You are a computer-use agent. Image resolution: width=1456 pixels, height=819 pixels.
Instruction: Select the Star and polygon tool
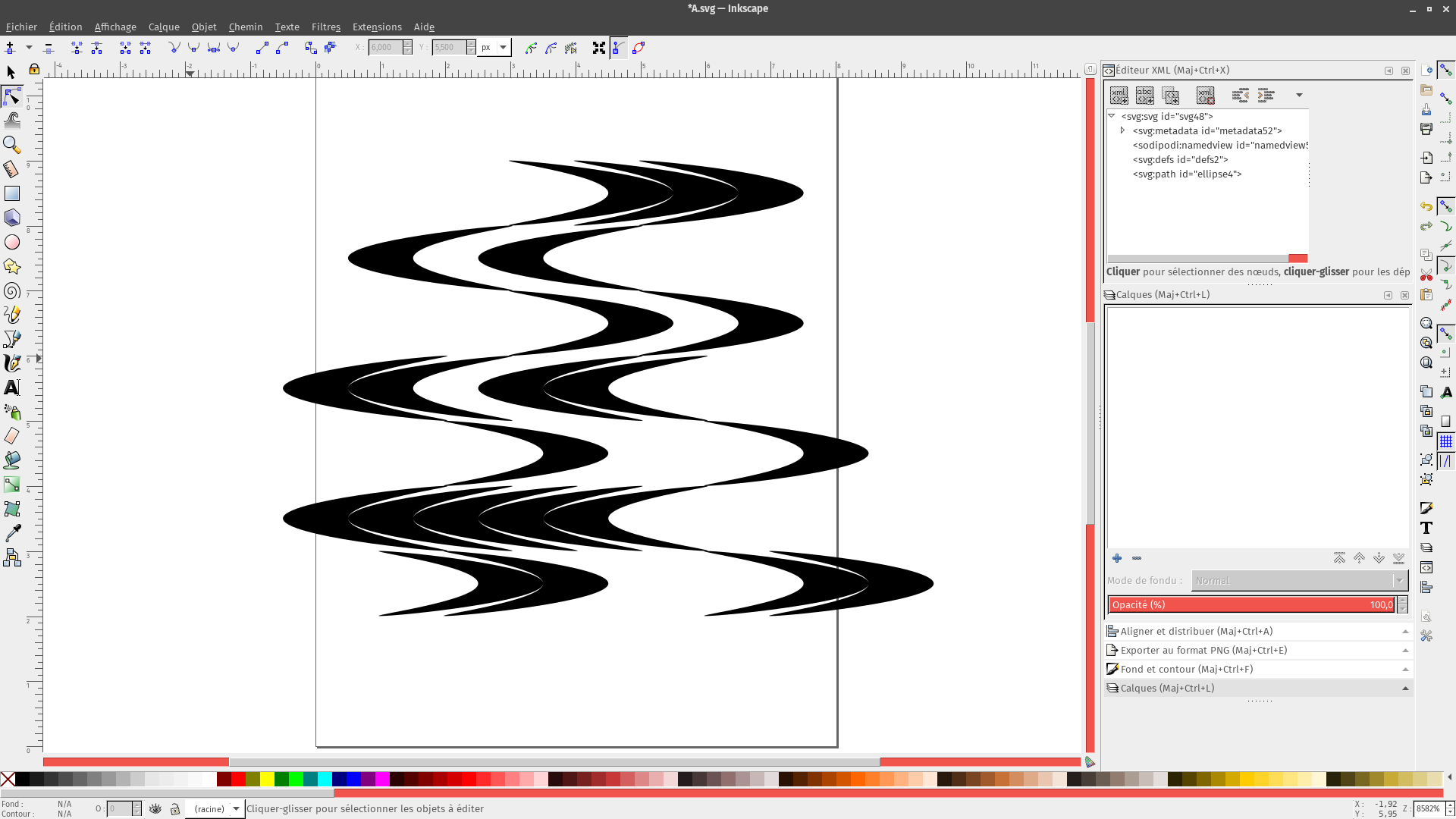(12, 266)
